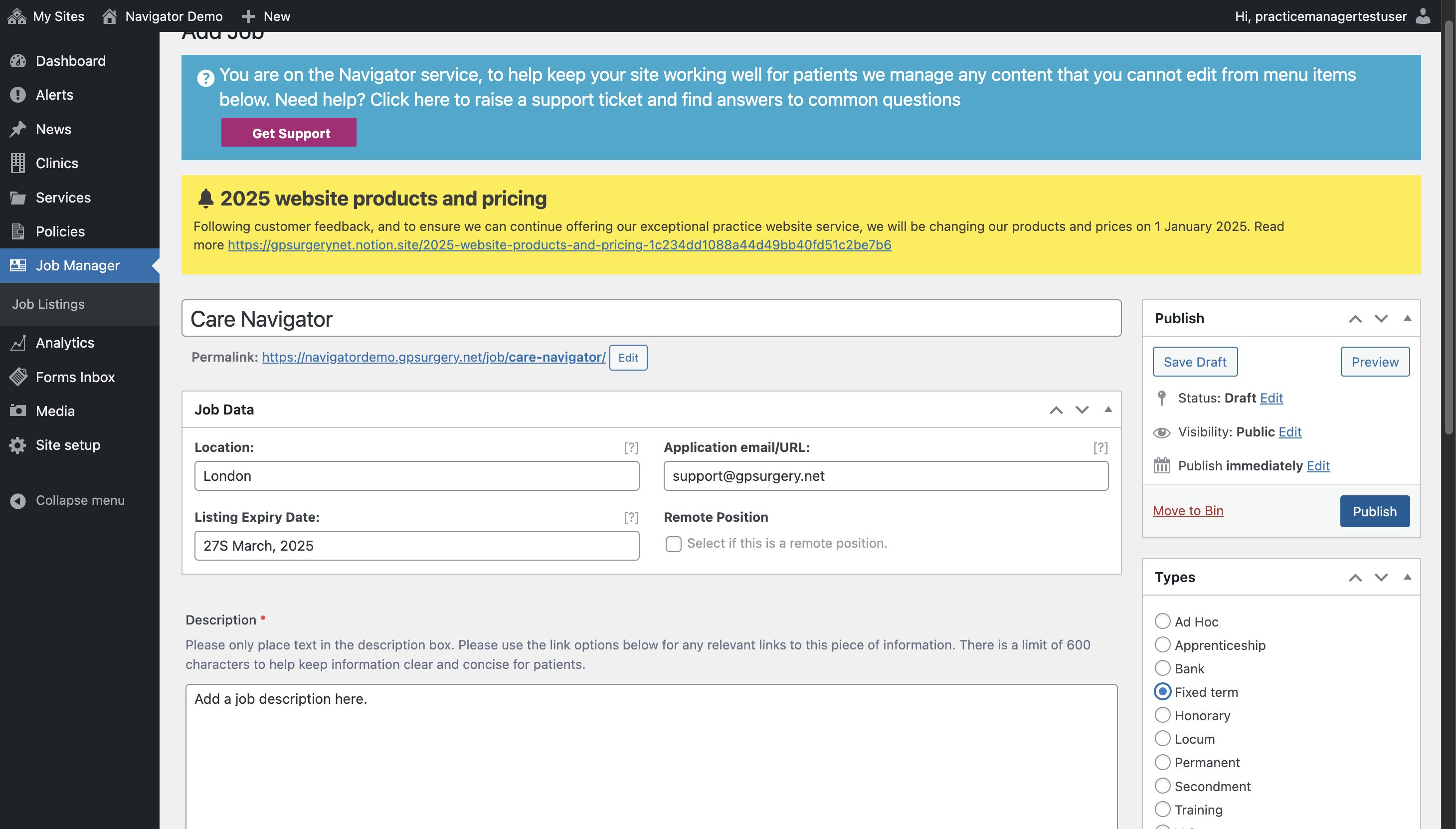
Task: Collapse the Types panel triangle
Action: [1407, 577]
